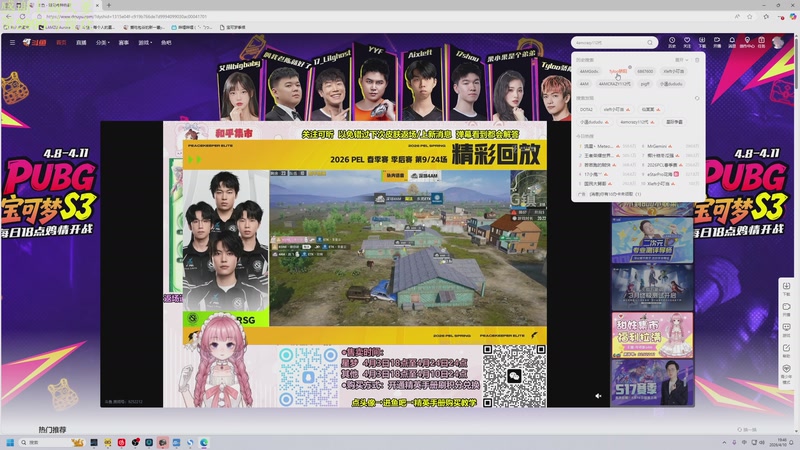
Task: Open the 甜妹集市 sidebar thumbnail
Action: (653, 335)
